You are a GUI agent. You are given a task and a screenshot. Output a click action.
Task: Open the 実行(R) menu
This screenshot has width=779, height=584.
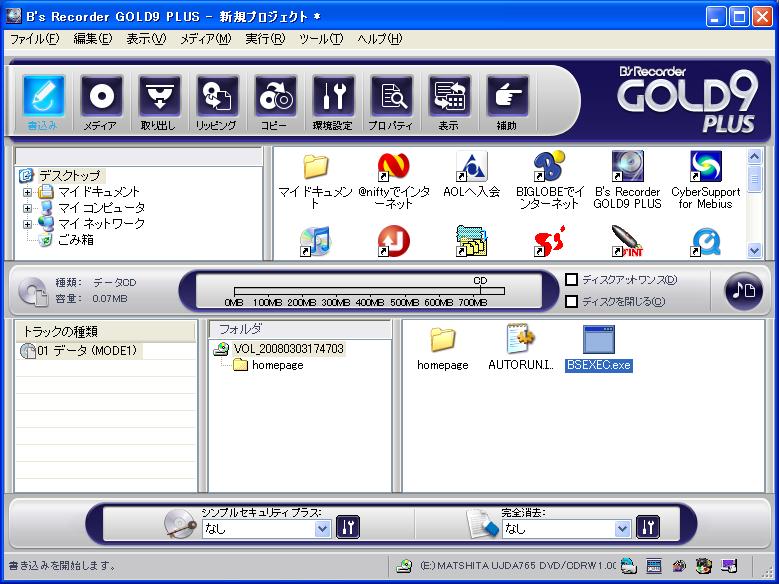coord(265,39)
